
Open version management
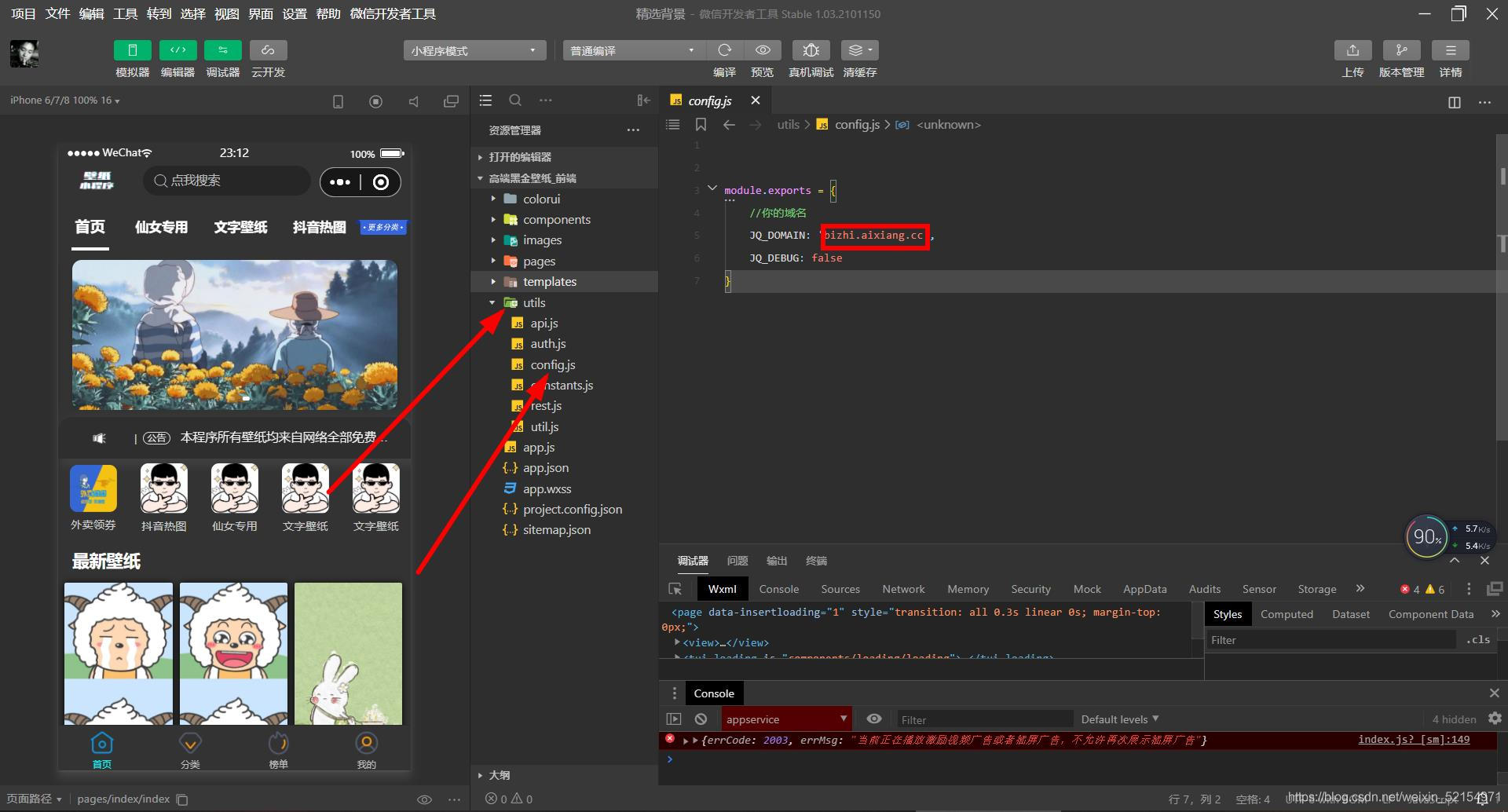1401,50
